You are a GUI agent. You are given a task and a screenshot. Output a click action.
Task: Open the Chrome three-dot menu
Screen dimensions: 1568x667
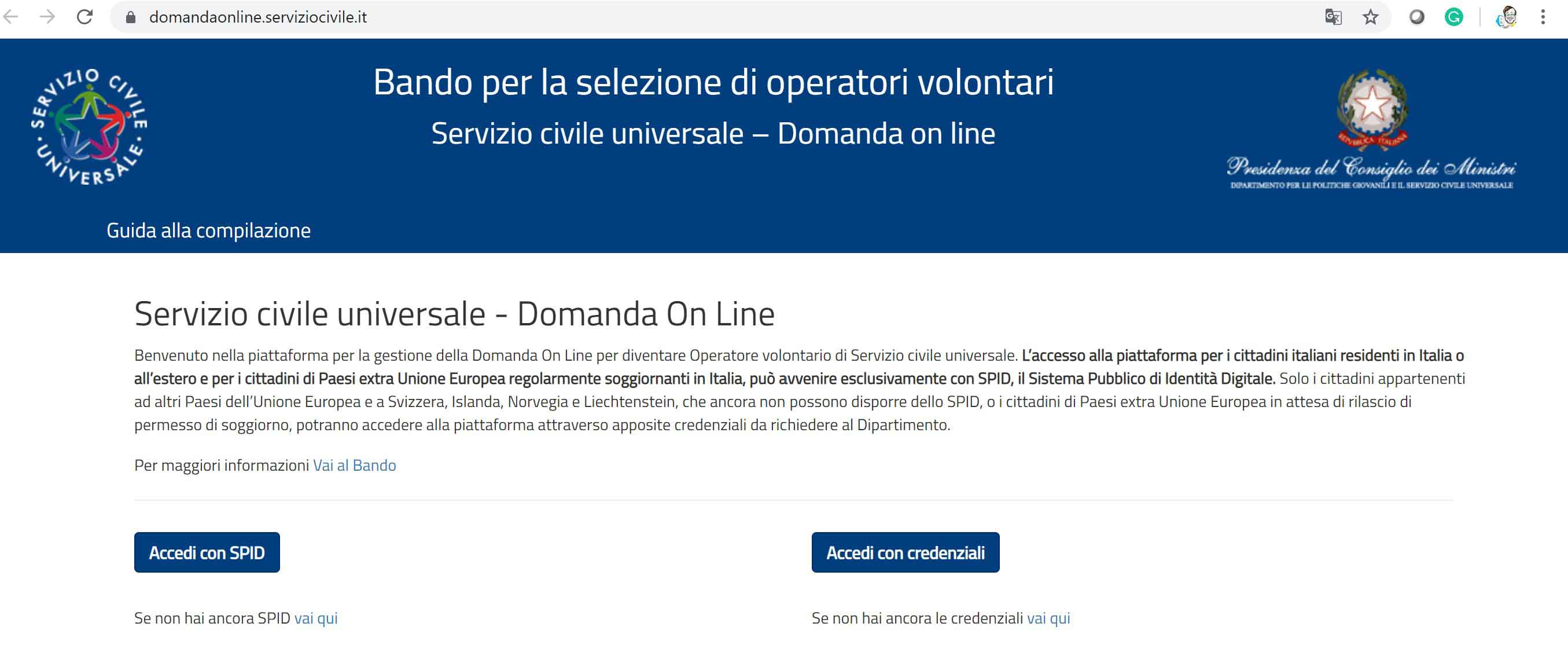tap(1543, 17)
